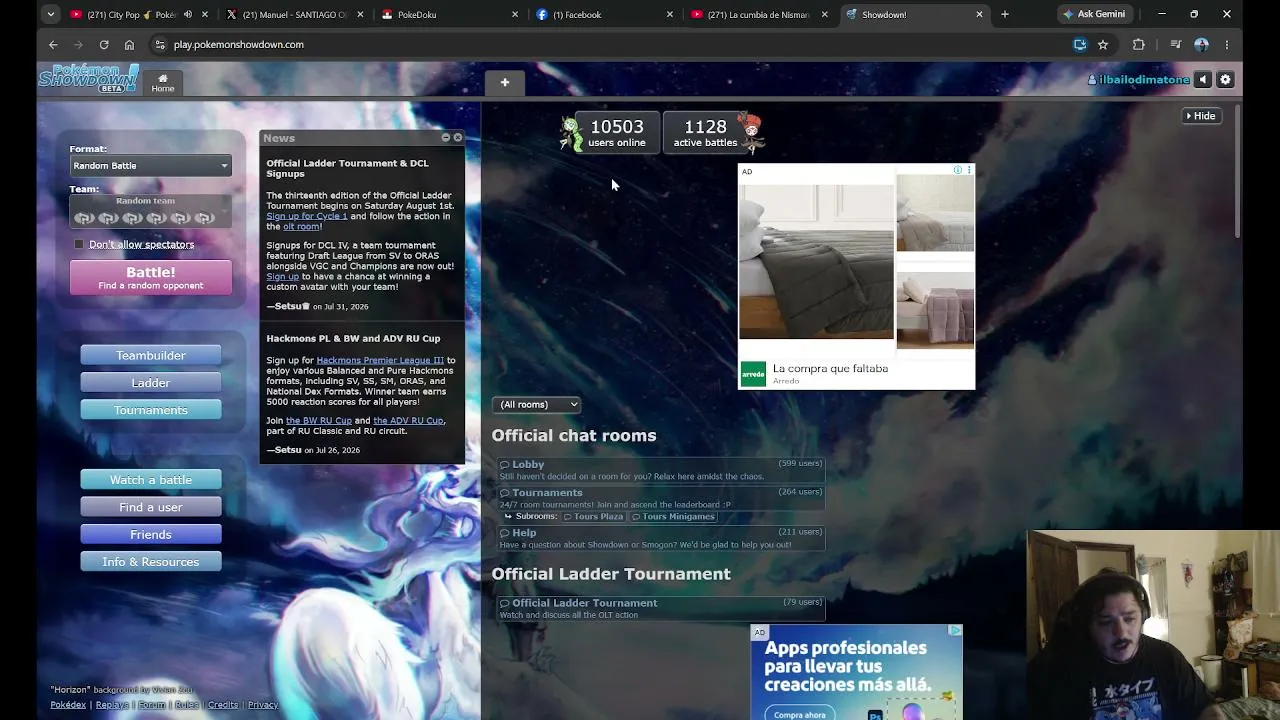
Task: Open the All rooms filter dropdown
Action: point(536,404)
